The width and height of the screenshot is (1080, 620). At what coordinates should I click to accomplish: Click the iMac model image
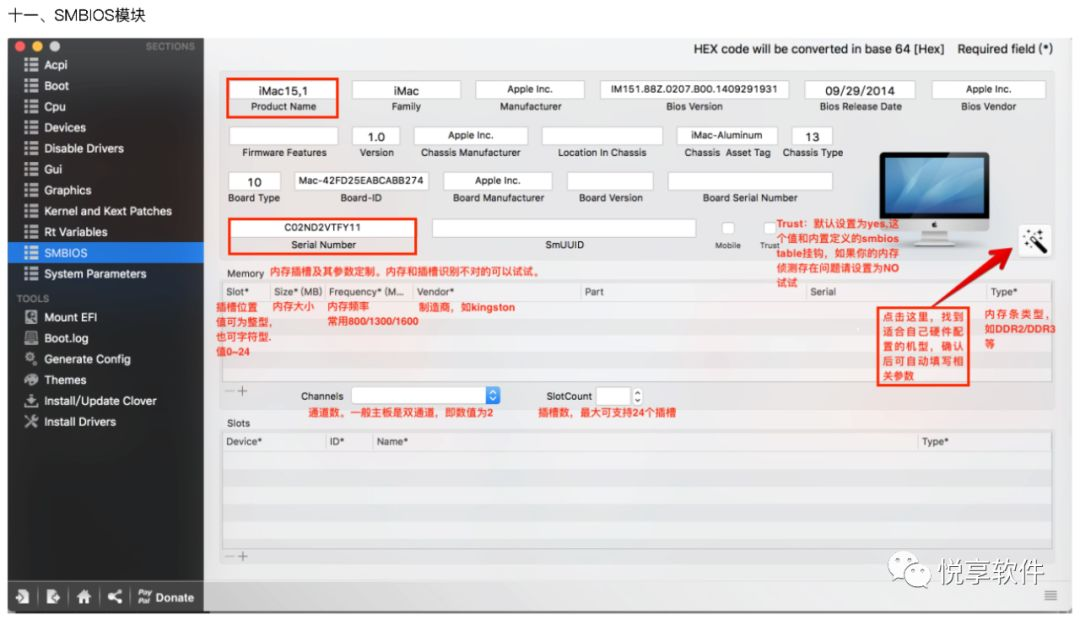click(x=935, y=199)
